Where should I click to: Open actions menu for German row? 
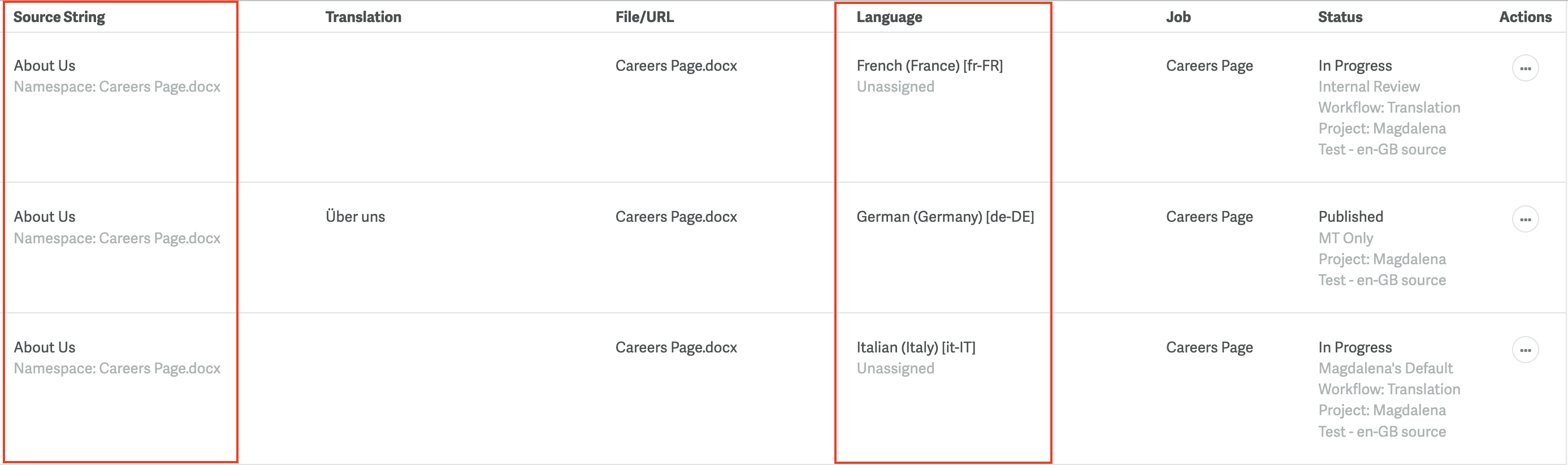(1525, 219)
